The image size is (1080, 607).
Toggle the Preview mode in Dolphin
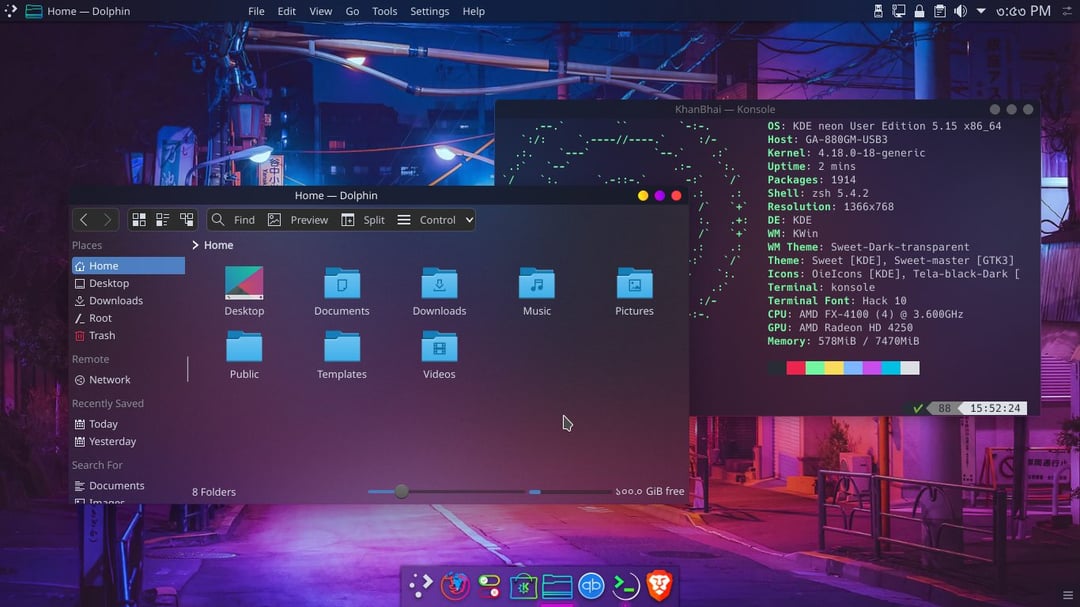pyautogui.click(x=299, y=219)
